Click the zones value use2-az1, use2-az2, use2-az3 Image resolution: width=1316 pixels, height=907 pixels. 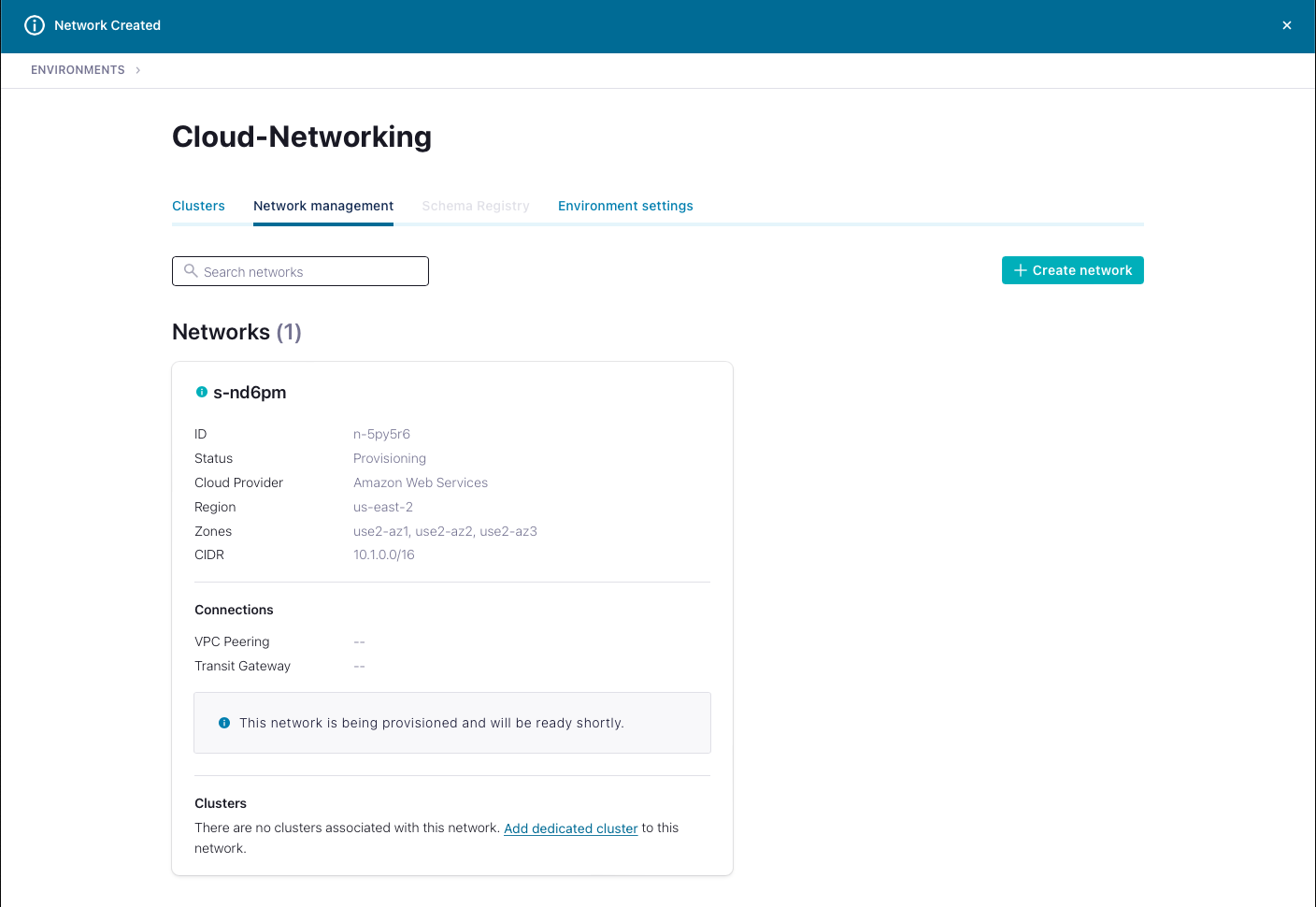pyautogui.click(x=445, y=531)
